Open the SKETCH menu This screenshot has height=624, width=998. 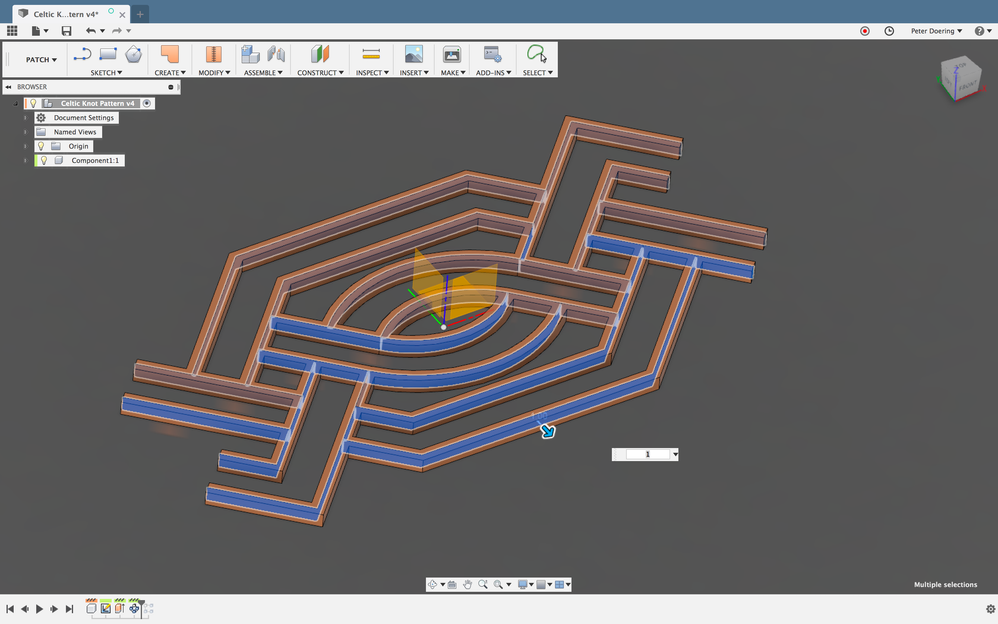coord(106,73)
